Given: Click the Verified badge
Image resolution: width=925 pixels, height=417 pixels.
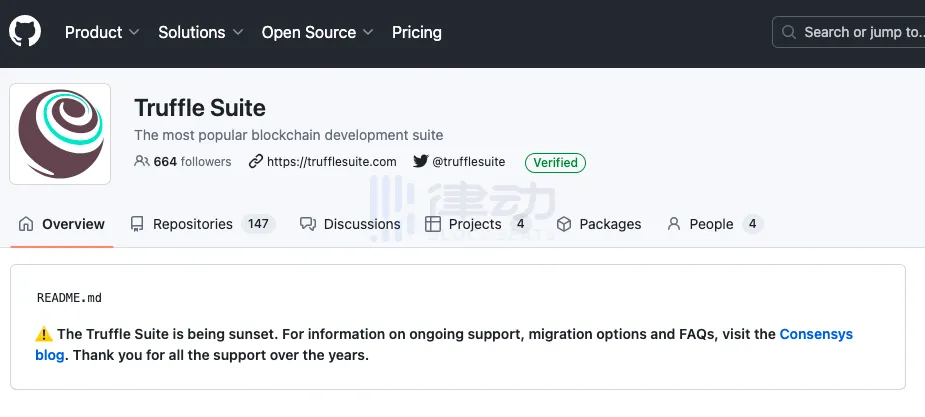Looking at the screenshot, I should tap(555, 163).
